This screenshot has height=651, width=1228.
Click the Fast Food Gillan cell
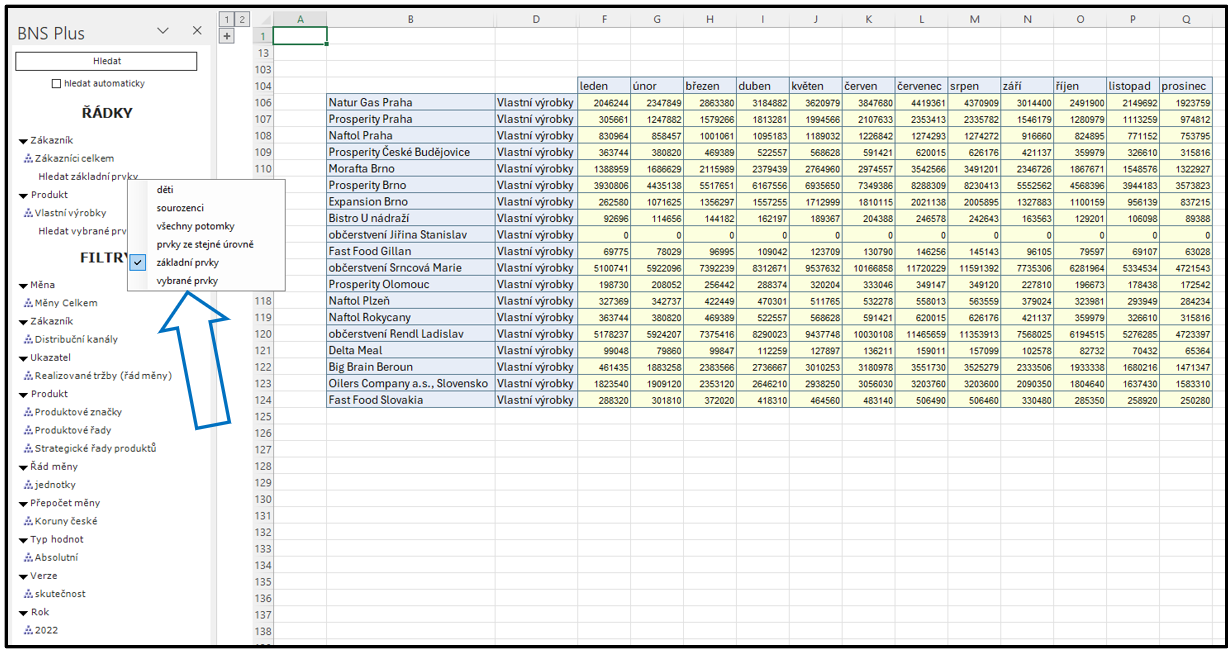[411, 251]
